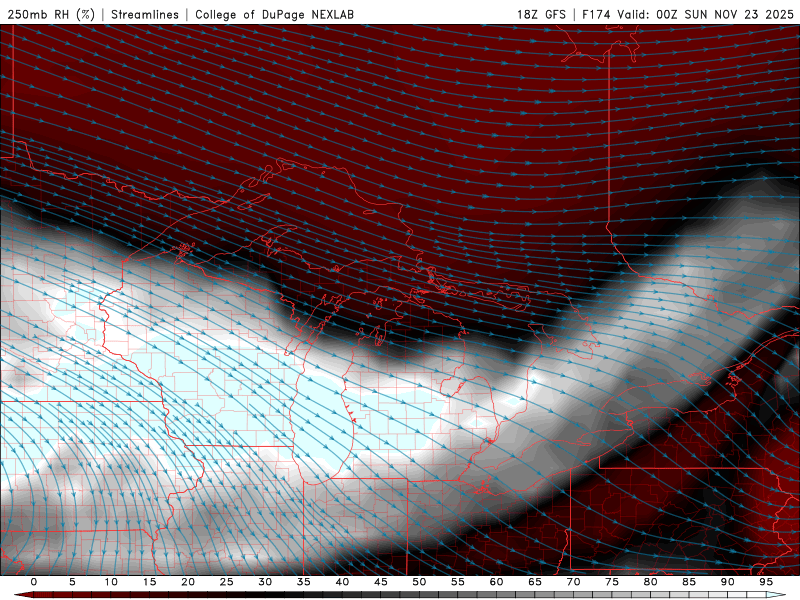Click the 'Valid: 00Z SUN NOV 23 2025' text
Image resolution: width=800 pixels, height=600 pixels.
[x=706, y=14]
